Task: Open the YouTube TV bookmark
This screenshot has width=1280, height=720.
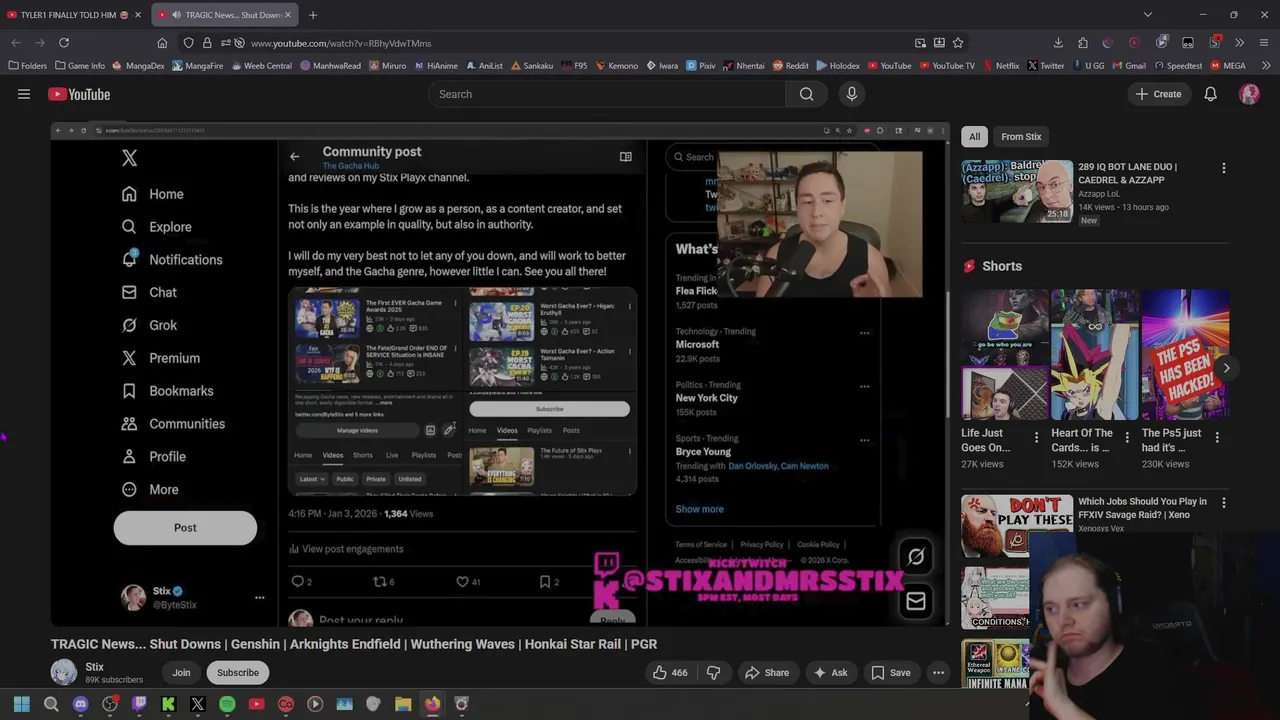Action: coord(947,66)
